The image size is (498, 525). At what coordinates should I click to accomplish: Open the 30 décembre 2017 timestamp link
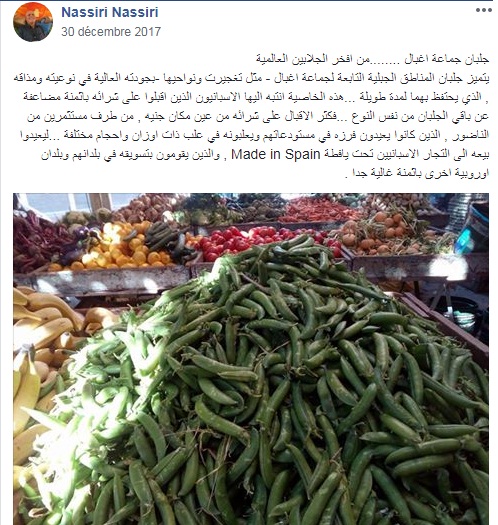click(111, 31)
